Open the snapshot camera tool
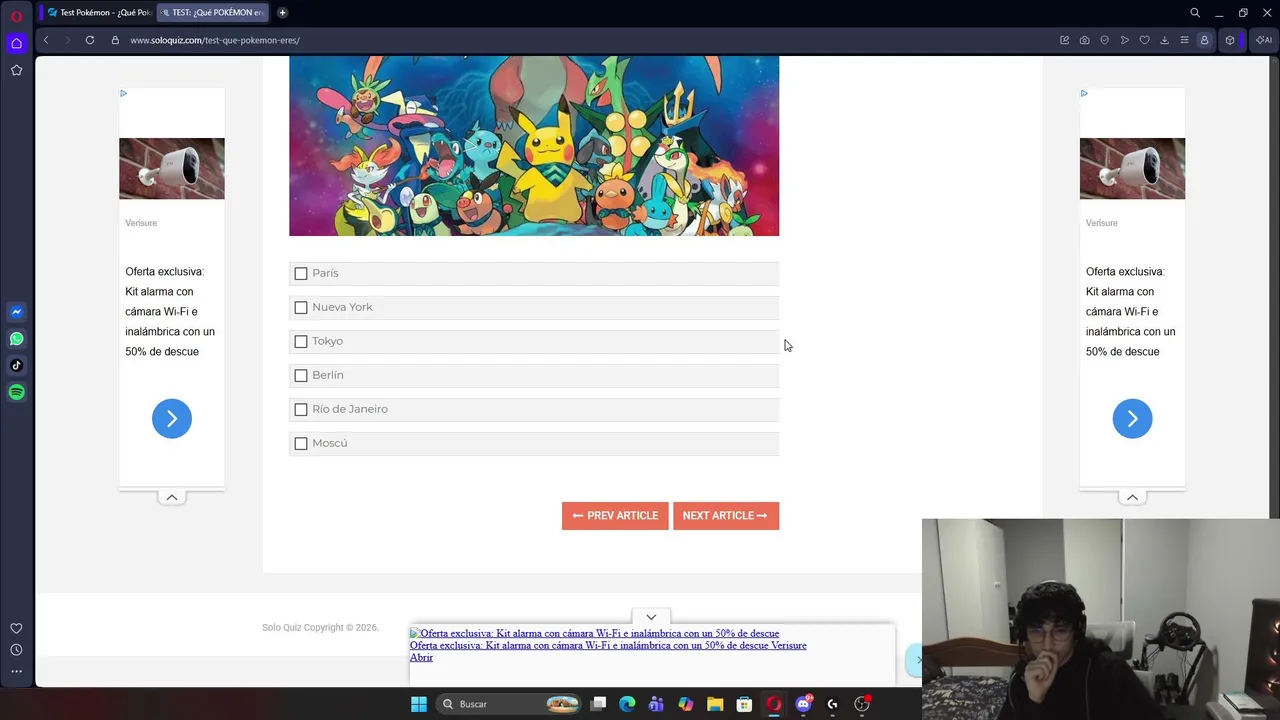This screenshot has height=720, width=1280. (x=1085, y=40)
